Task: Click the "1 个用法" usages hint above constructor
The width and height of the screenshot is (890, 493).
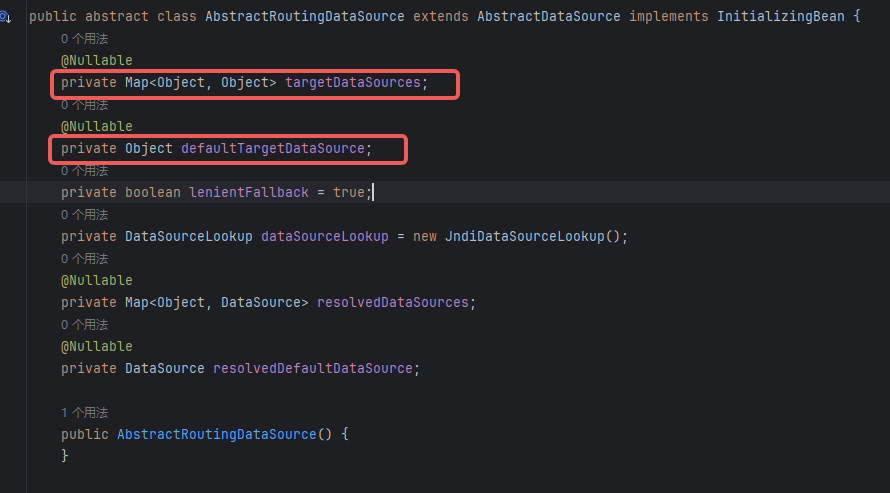Action: (84, 412)
